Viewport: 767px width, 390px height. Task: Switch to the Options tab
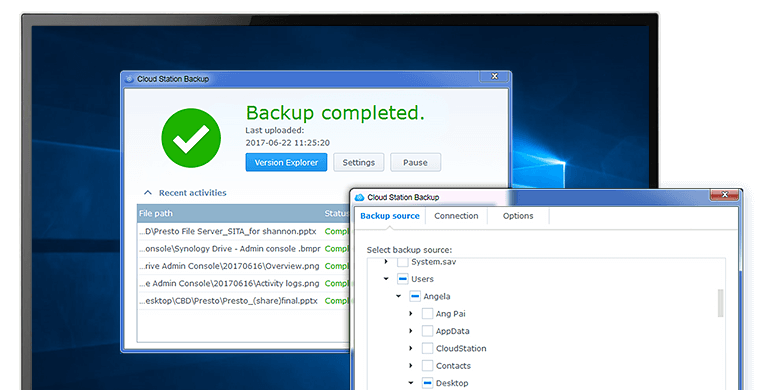tap(518, 216)
